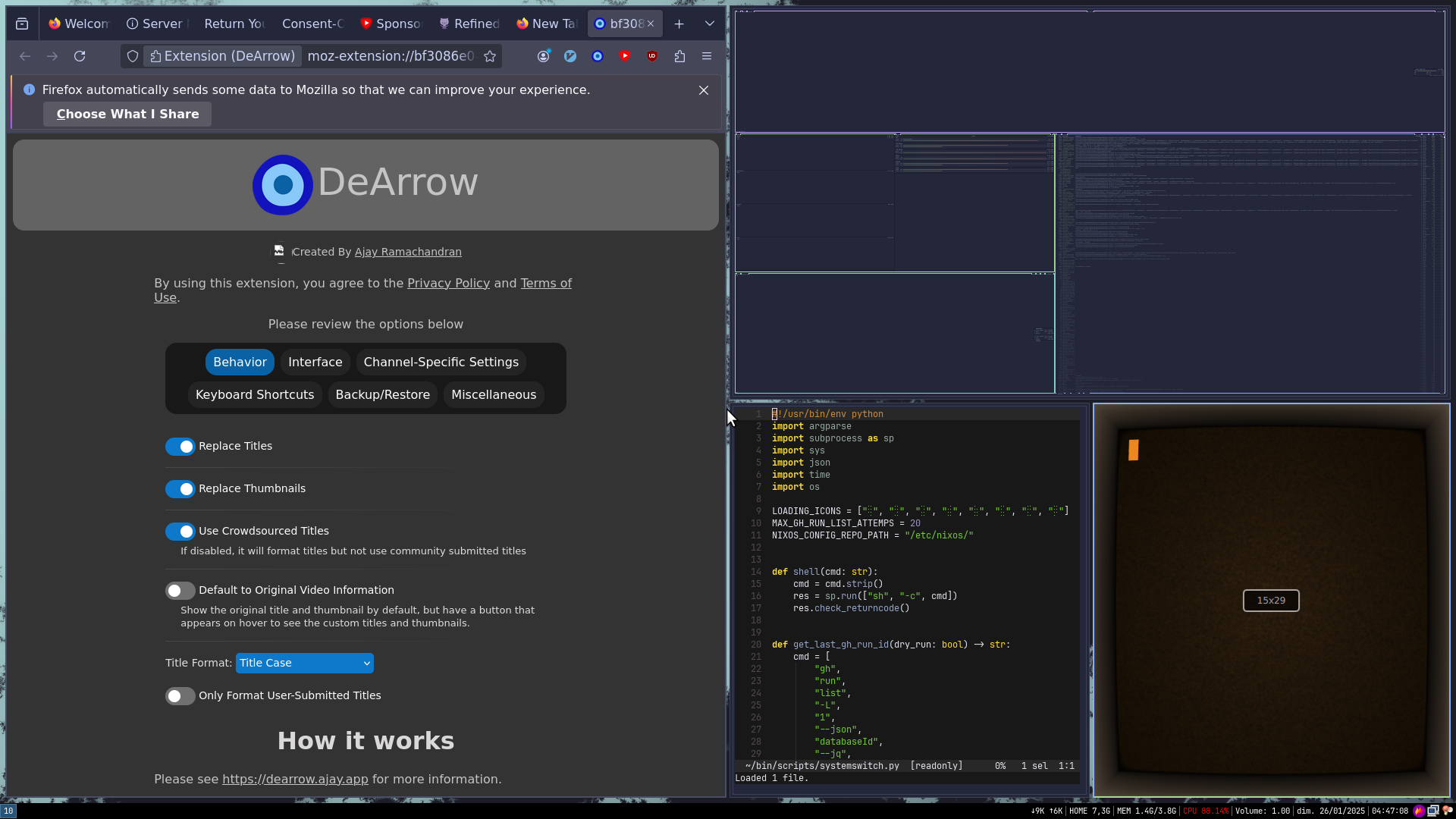Open the Terms of Use link
This screenshot has width=1456, height=819.
(x=545, y=283)
